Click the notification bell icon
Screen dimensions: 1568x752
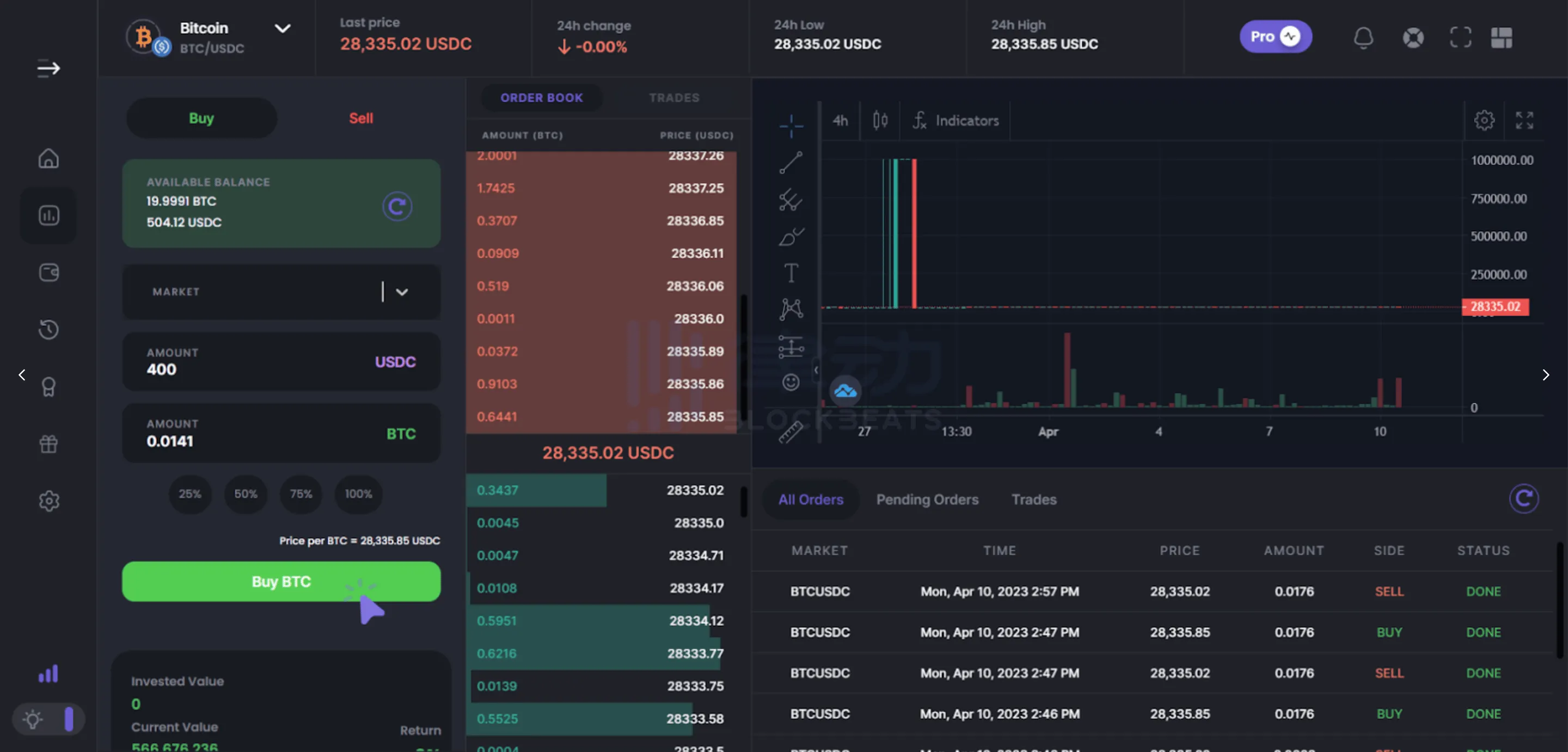[1363, 38]
